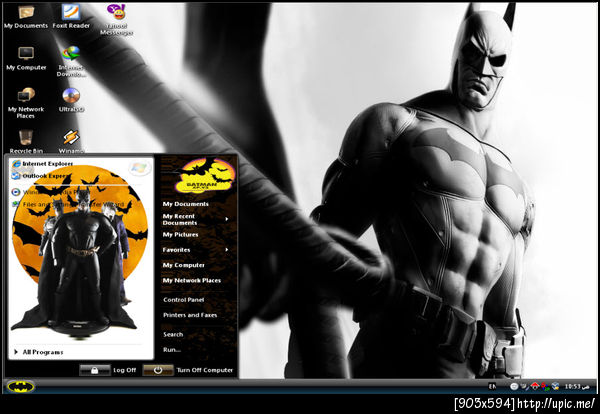Click the EN language indicator in the taskbar
The image size is (600, 414).
click(x=492, y=386)
